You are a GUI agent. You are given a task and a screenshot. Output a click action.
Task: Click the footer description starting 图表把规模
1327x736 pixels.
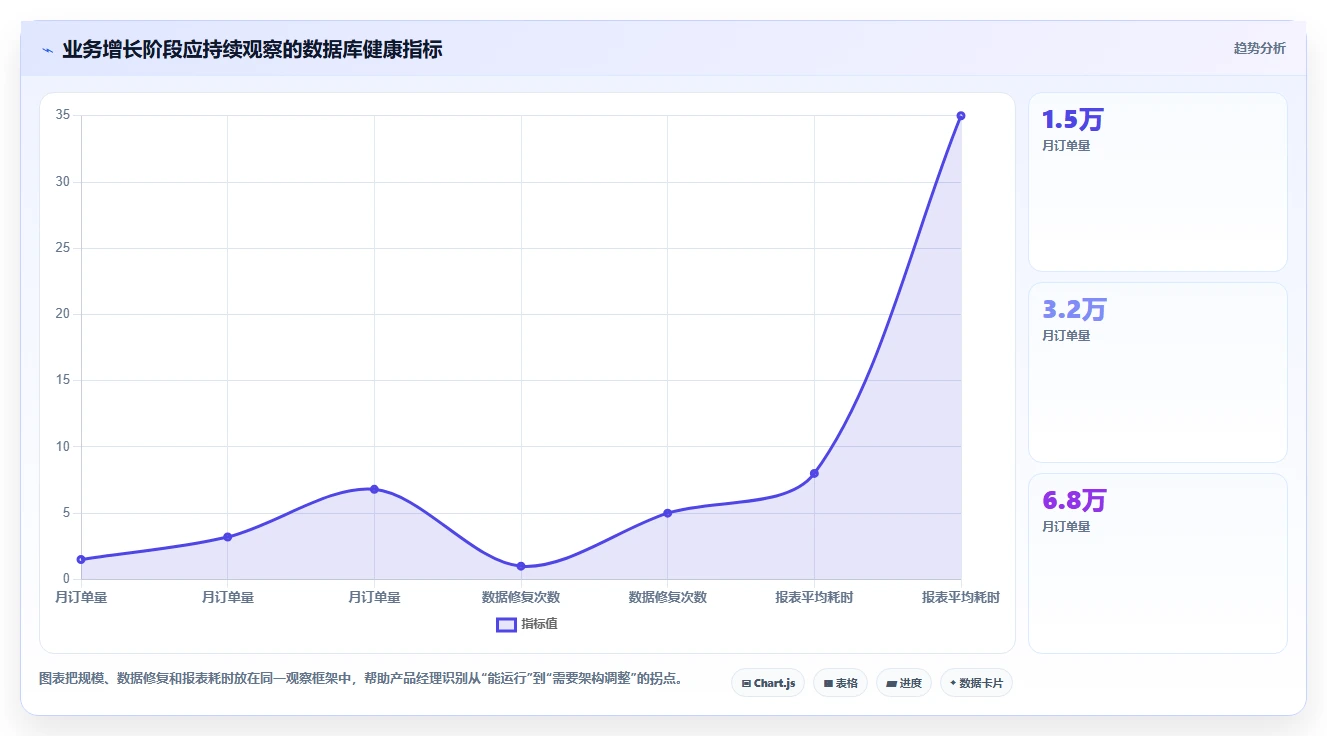[x=361, y=678]
